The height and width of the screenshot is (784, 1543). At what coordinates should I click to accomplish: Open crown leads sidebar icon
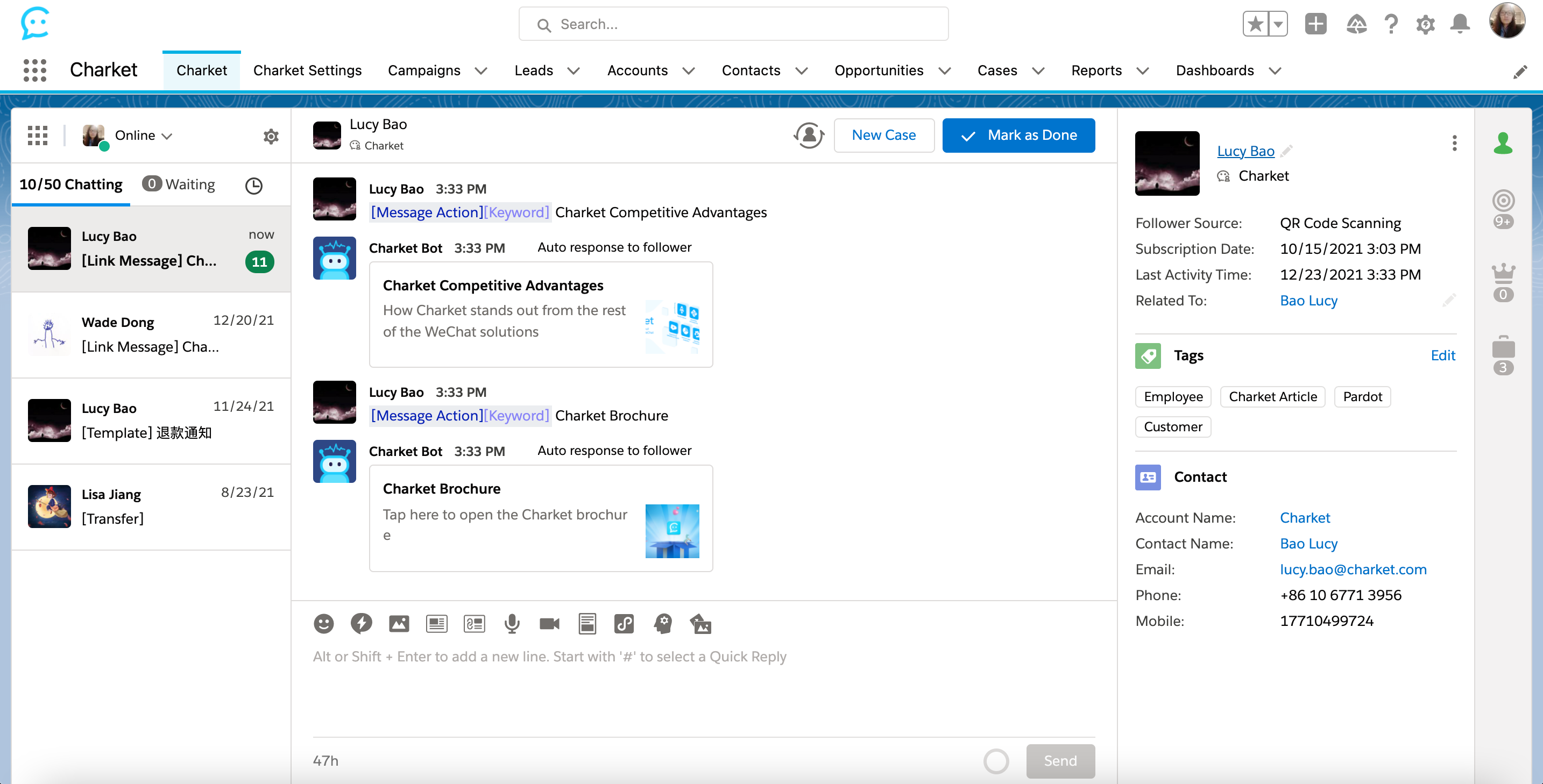(x=1503, y=273)
